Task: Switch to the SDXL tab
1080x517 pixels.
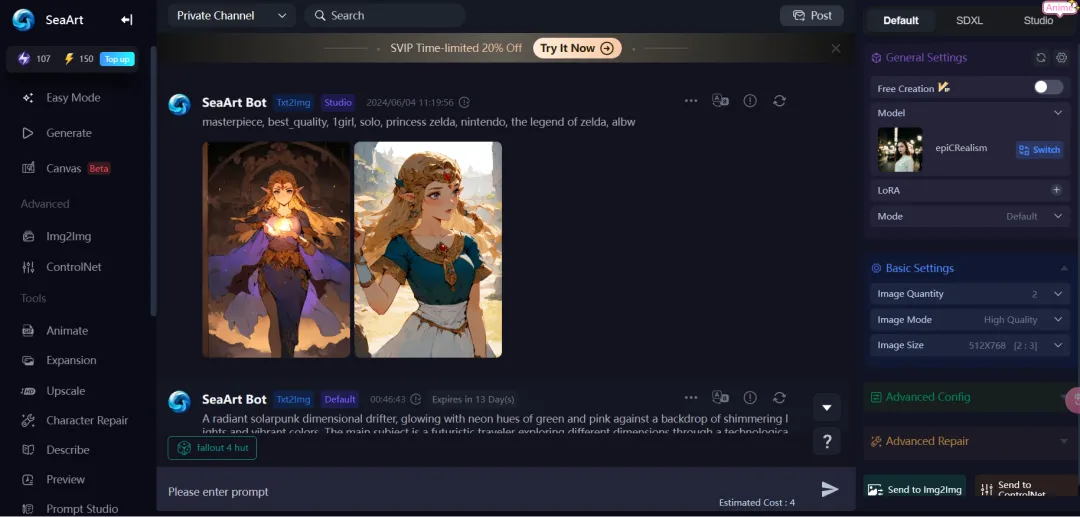Action: click(969, 21)
